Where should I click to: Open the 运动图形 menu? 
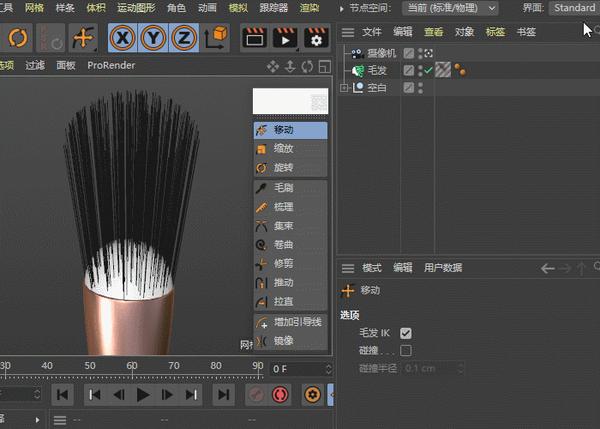pyautogui.click(x=135, y=8)
